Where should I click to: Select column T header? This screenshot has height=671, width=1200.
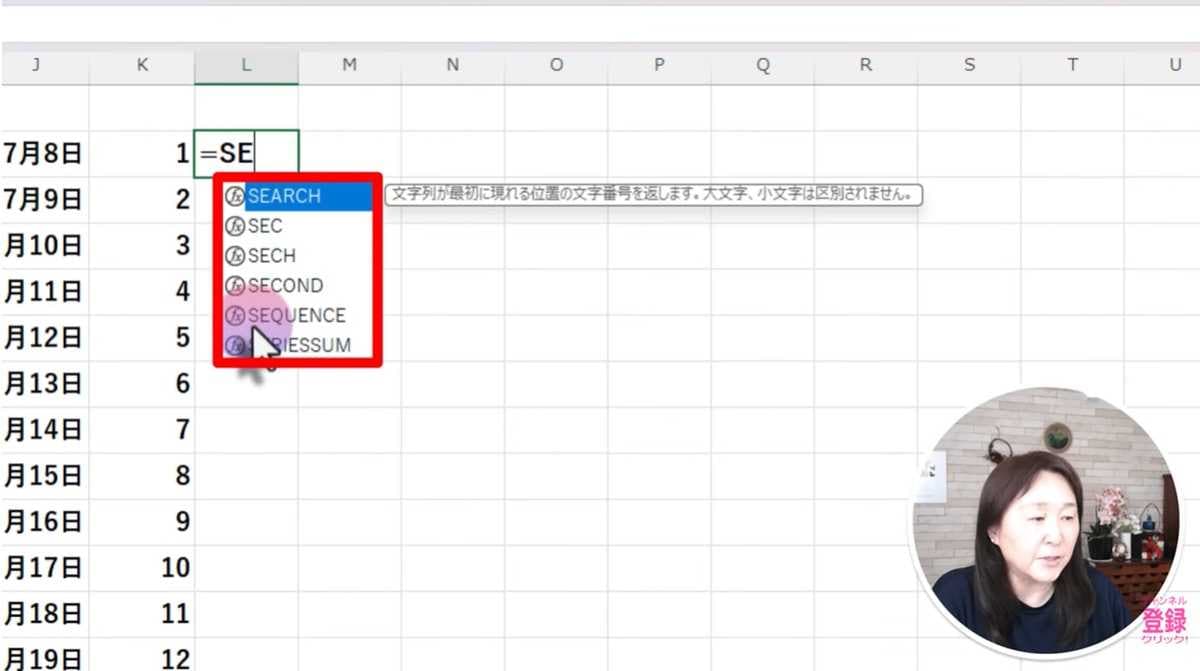click(x=1073, y=65)
